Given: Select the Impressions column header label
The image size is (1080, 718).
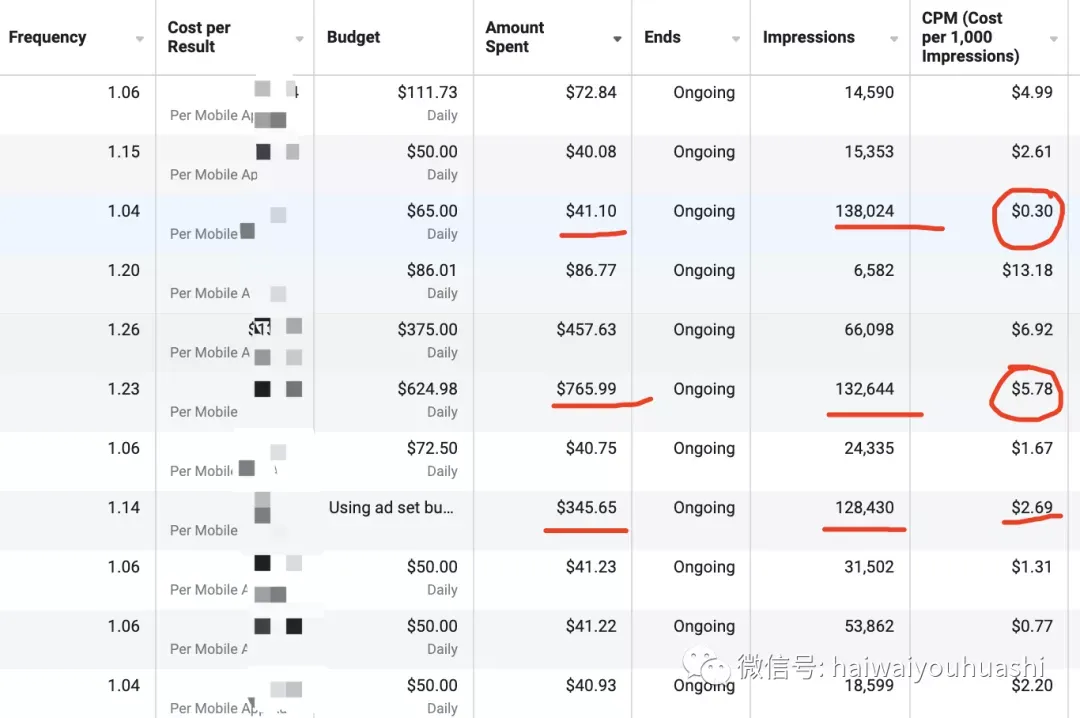Looking at the screenshot, I should click(x=809, y=37).
